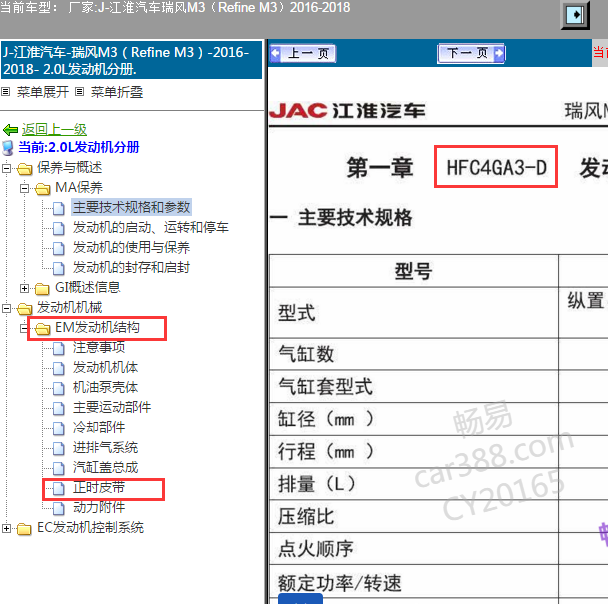Click the page icon beside 主要技术规格和参数
This screenshot has width=608, height=604.
click(x=59, y=209)
